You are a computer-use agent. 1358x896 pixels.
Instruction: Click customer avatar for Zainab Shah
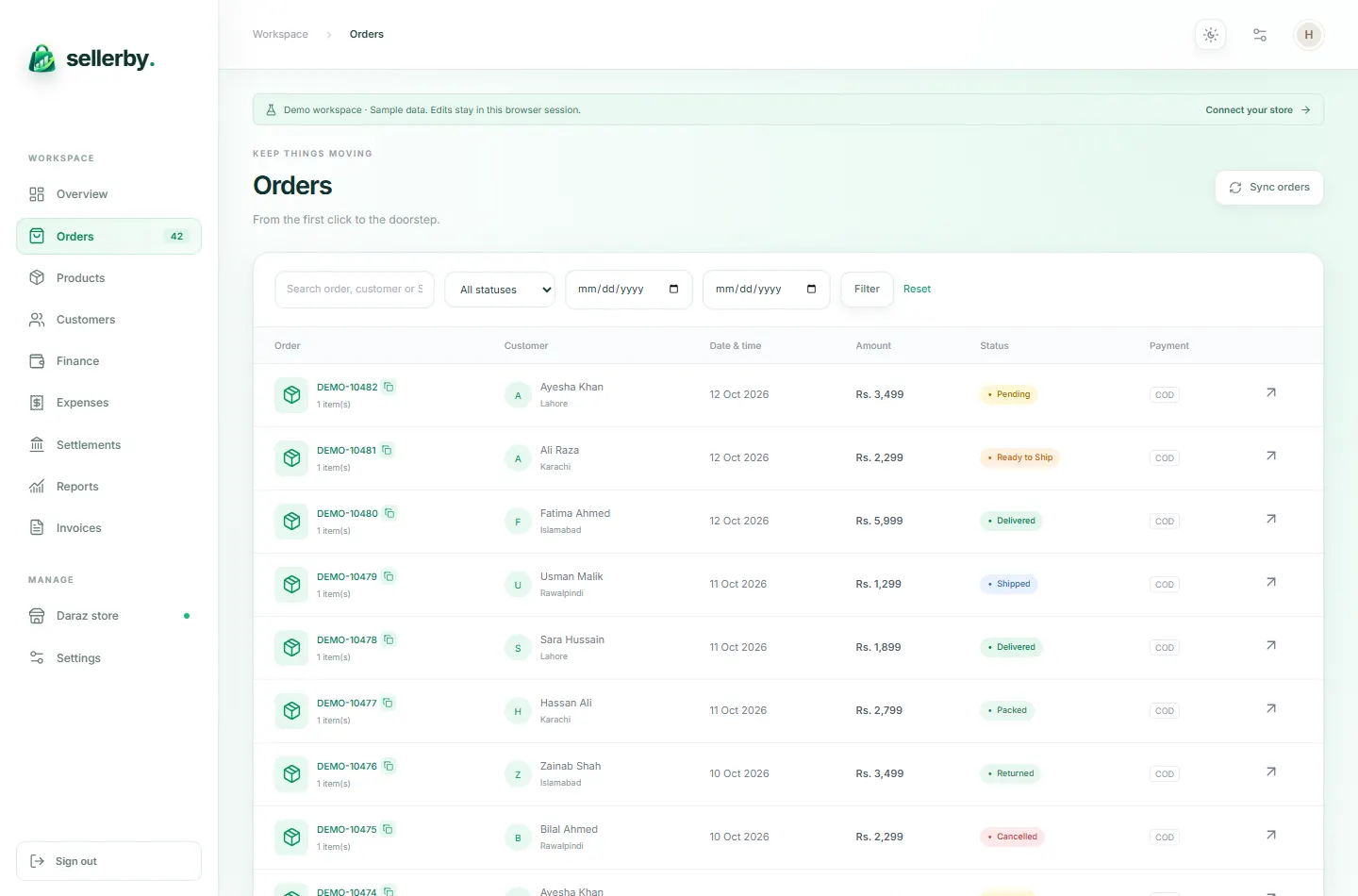click(x=518, y=774)
